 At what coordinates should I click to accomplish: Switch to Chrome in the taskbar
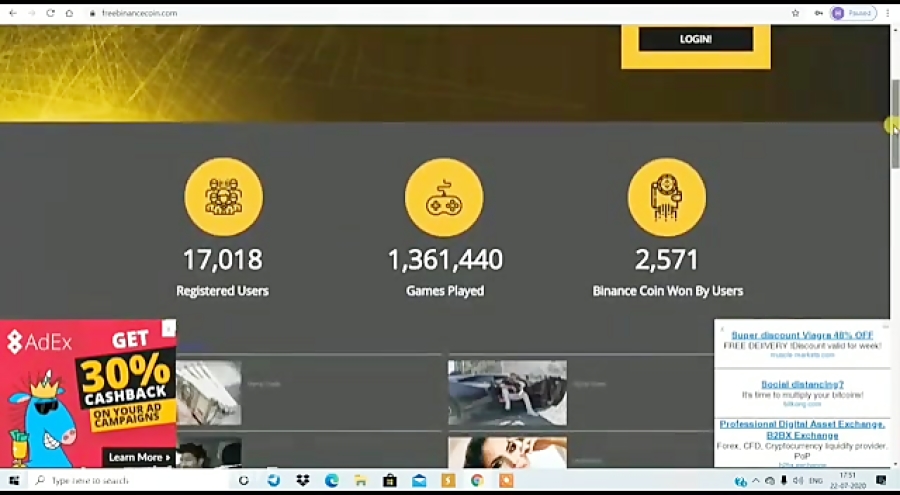477,481
